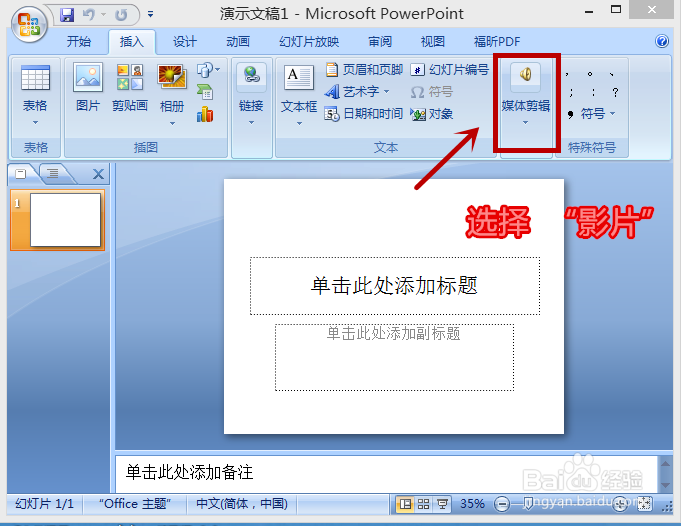The height and width of the screenshot is (526, 681).
Task: Switch to the 审阅 tab
Action: point(380,42)
